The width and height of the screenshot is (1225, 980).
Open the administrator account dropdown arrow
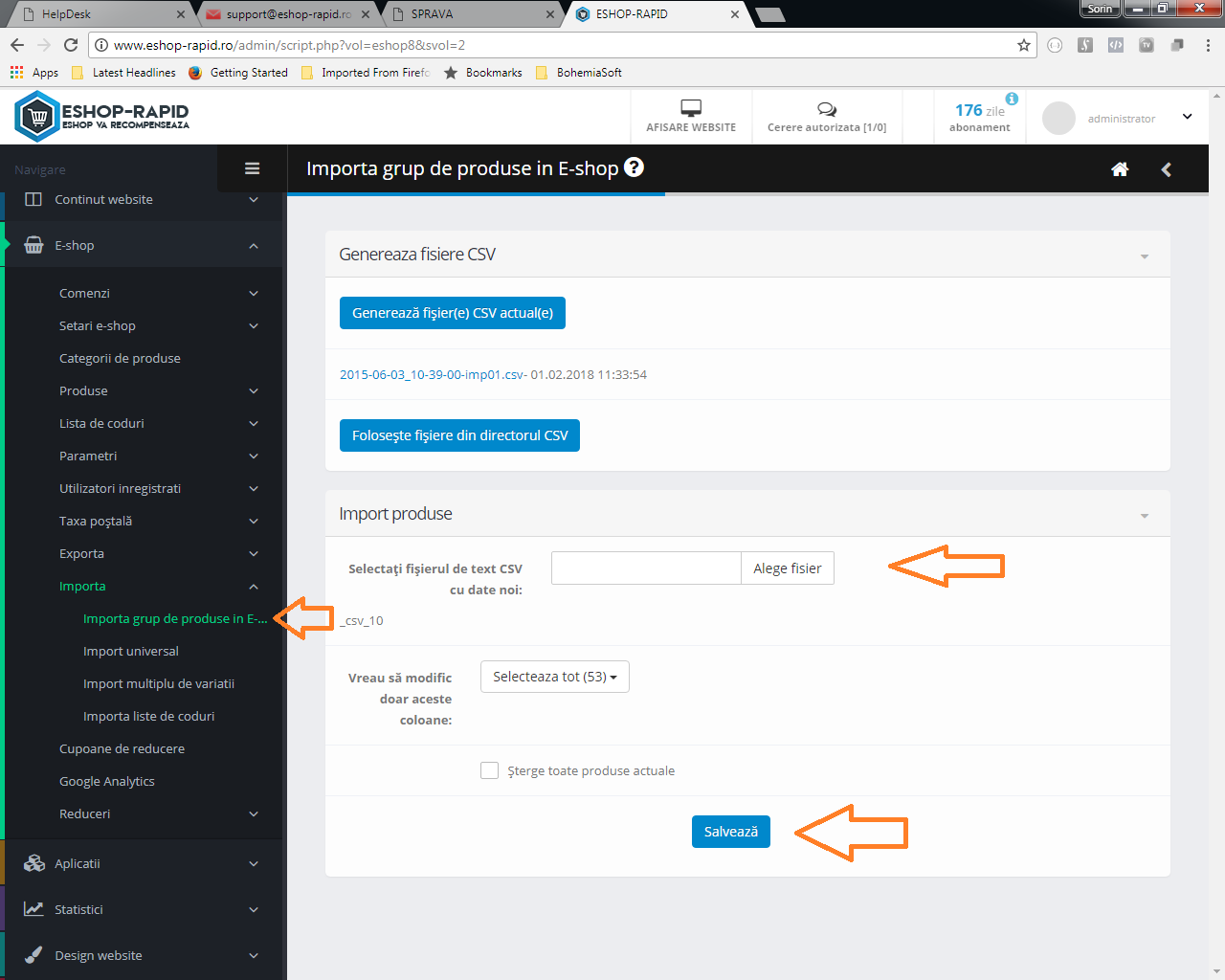tap(1188, 117)
